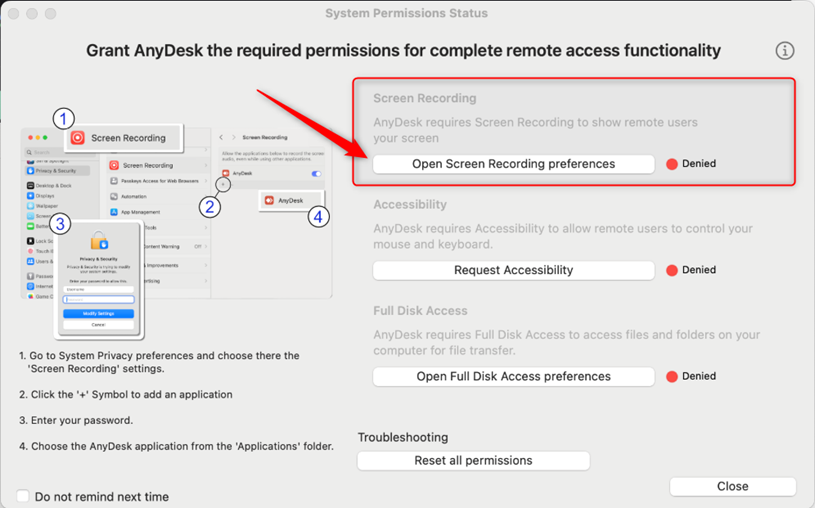
Task: Close the System Permissions Status dialog
Action: pyautogui.click(x=733, y=486)
